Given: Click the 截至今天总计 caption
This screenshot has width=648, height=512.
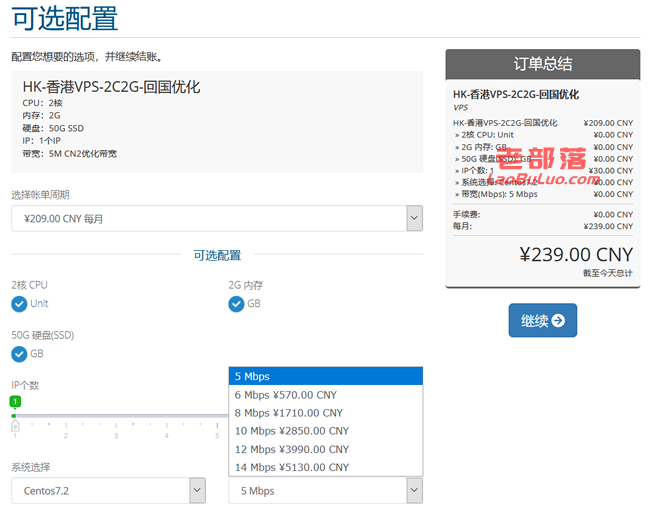Looking at the screenshot, I should coord(608,273).
